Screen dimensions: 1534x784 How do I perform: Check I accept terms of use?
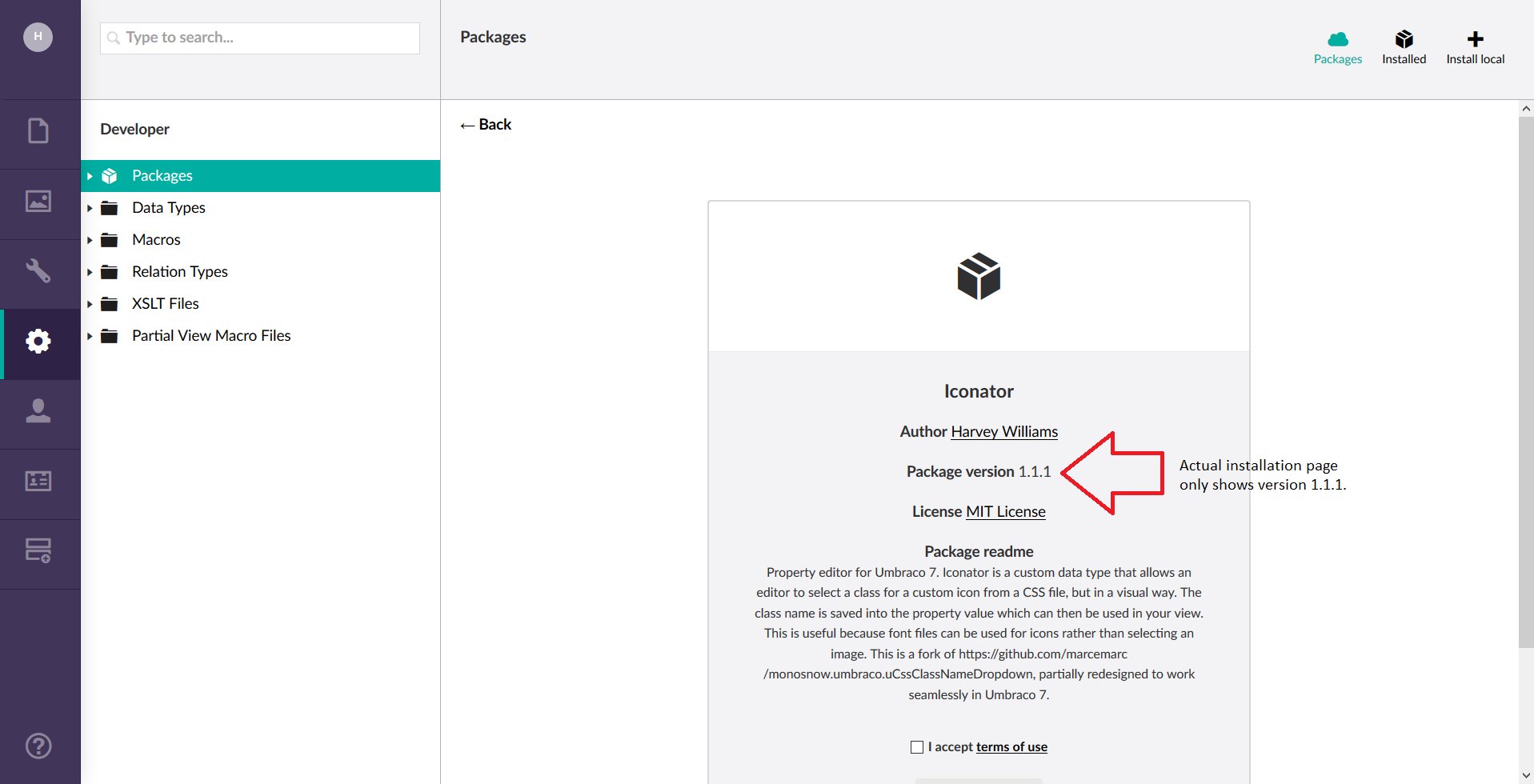pos(917,747)
